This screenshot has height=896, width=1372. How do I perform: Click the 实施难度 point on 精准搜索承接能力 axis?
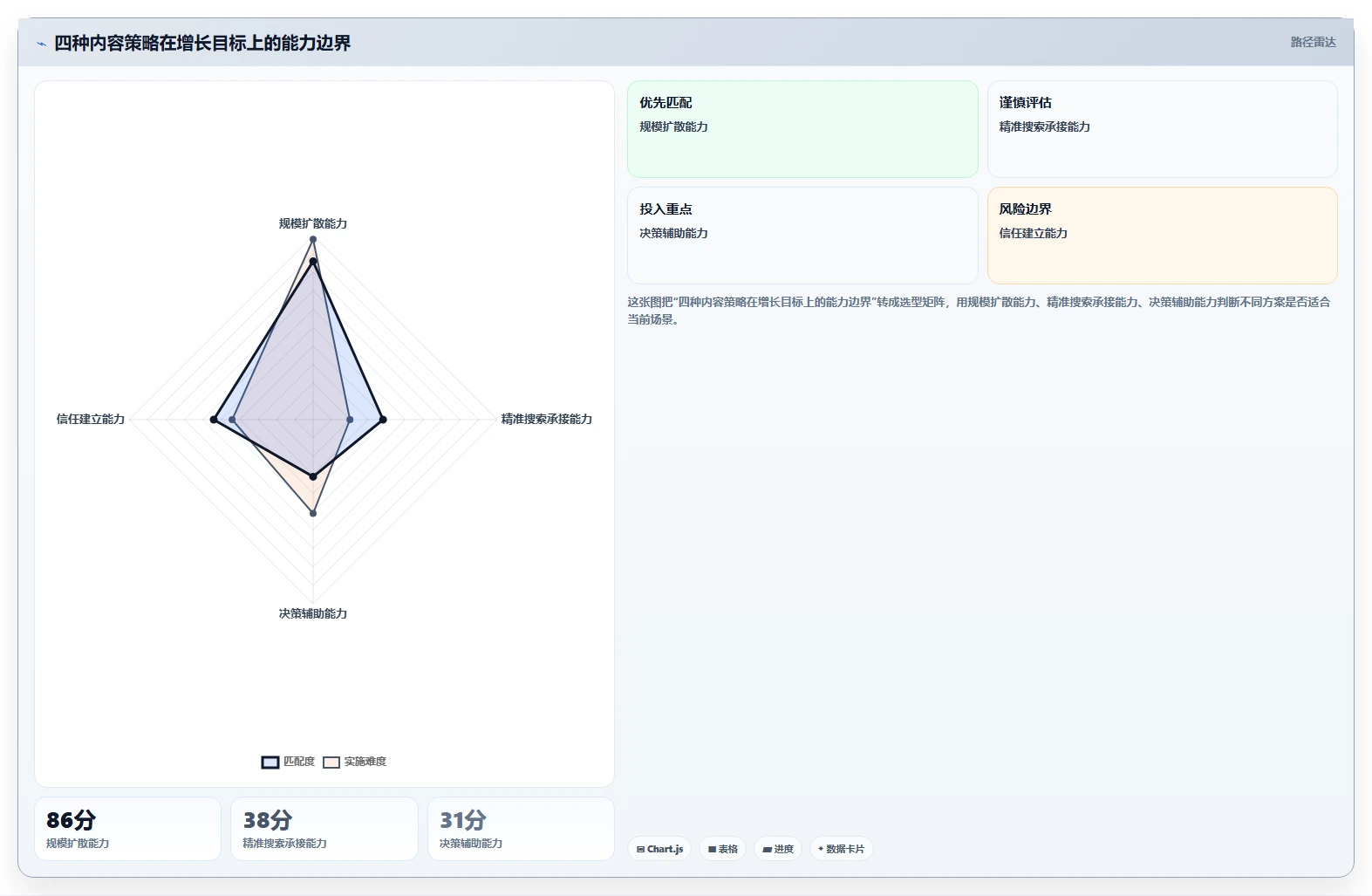350,420
